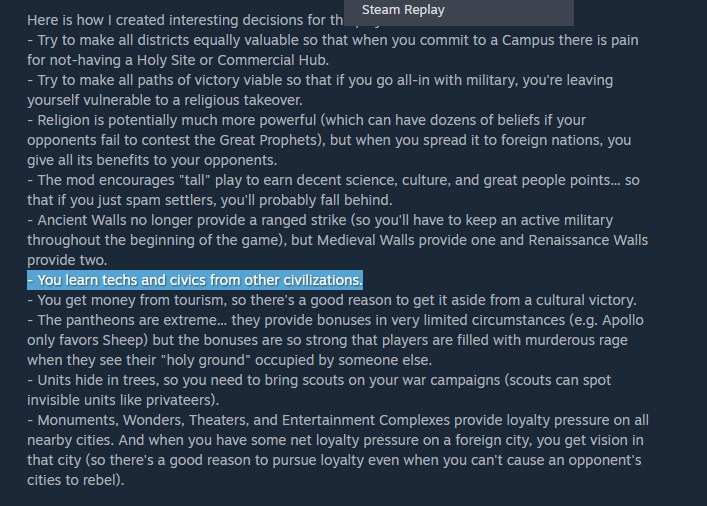This screenshot has height=506, width=707.
Task: Click the line about paths of victory
Action: pos(320,80)
